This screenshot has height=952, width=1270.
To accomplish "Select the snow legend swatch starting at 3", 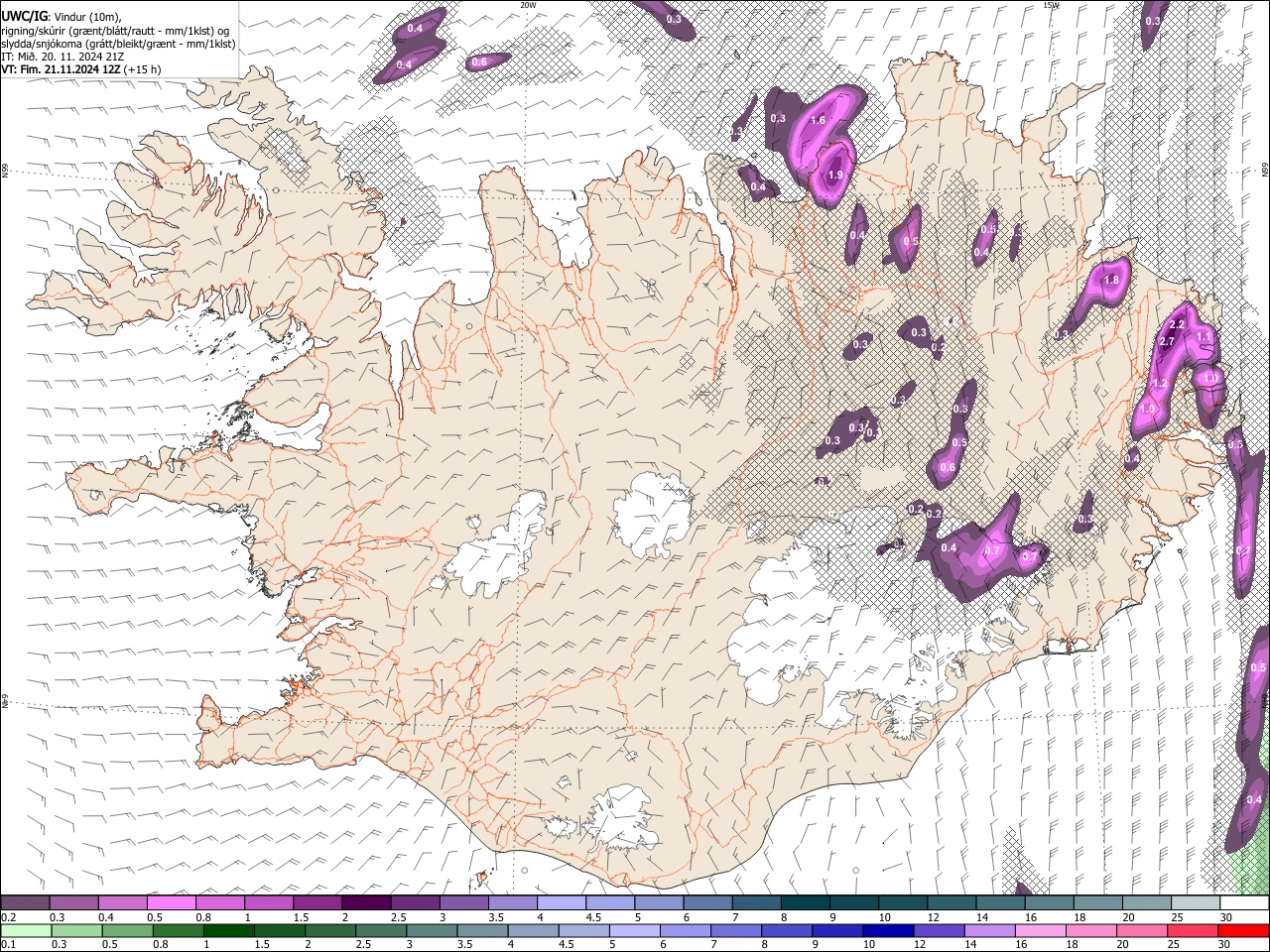I will coord(463,902).
